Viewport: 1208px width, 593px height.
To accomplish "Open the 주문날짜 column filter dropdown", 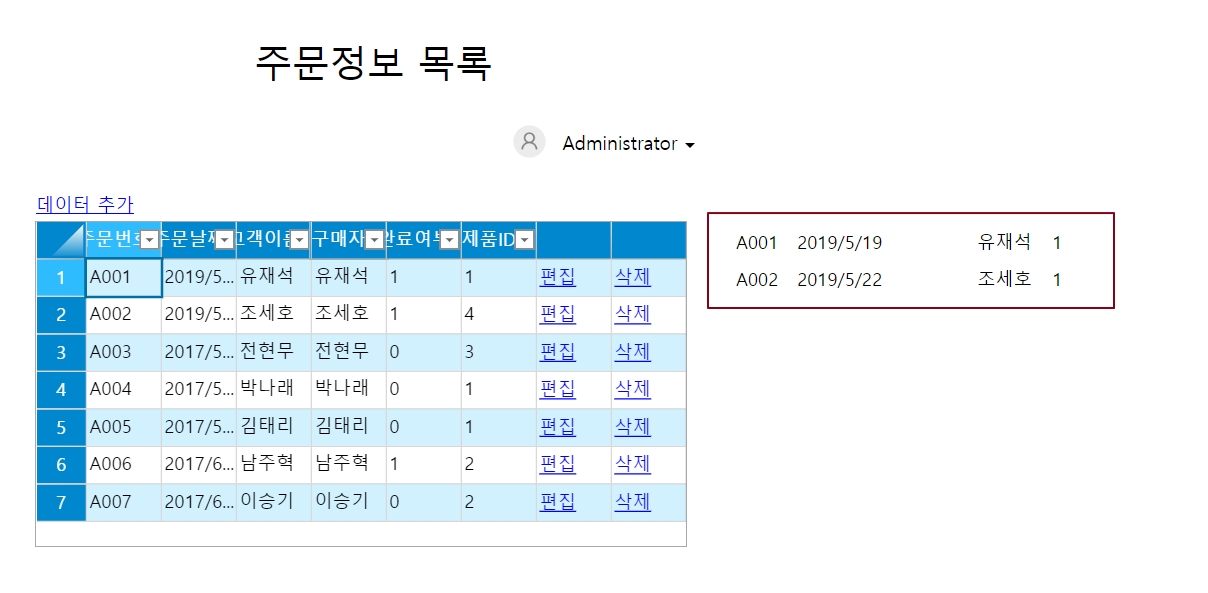I will point(225,240).
